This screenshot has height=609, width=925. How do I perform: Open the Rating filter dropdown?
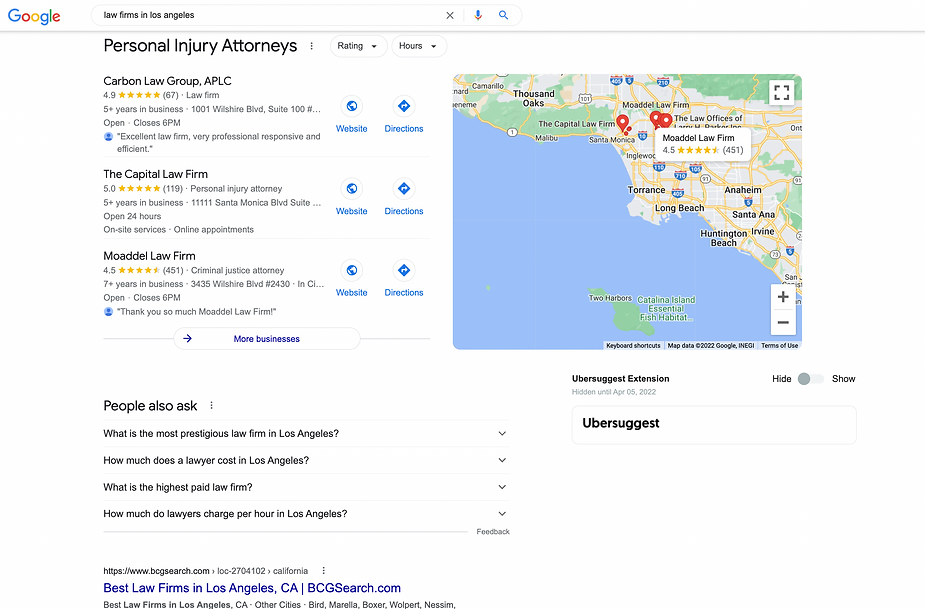(358, 46)
